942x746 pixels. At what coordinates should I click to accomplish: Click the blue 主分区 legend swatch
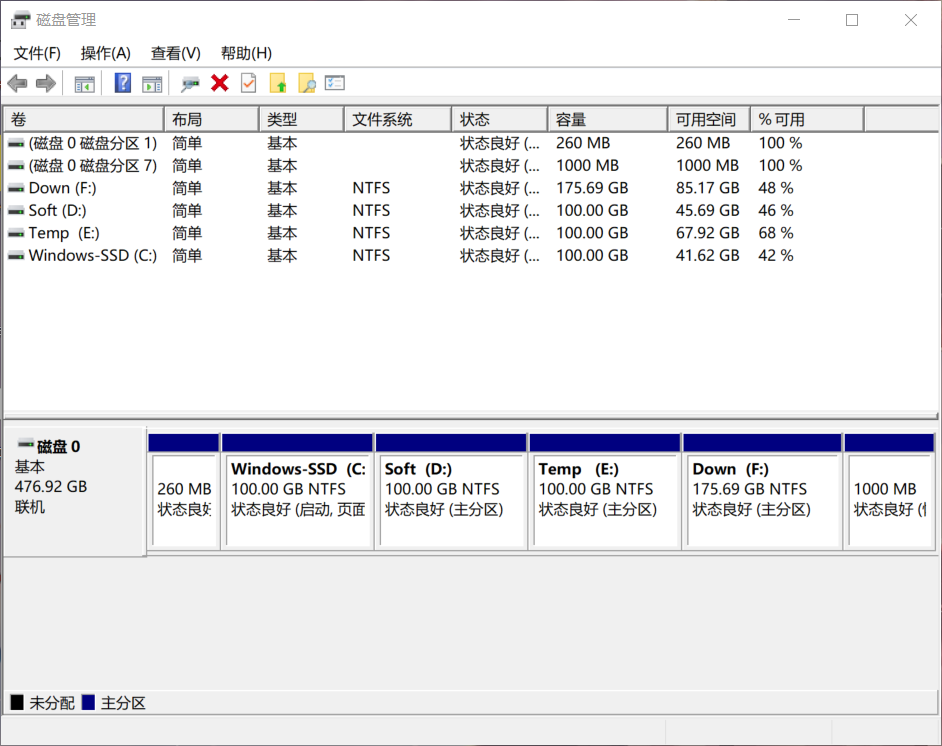pyautogui.click(x=88, y=702)
